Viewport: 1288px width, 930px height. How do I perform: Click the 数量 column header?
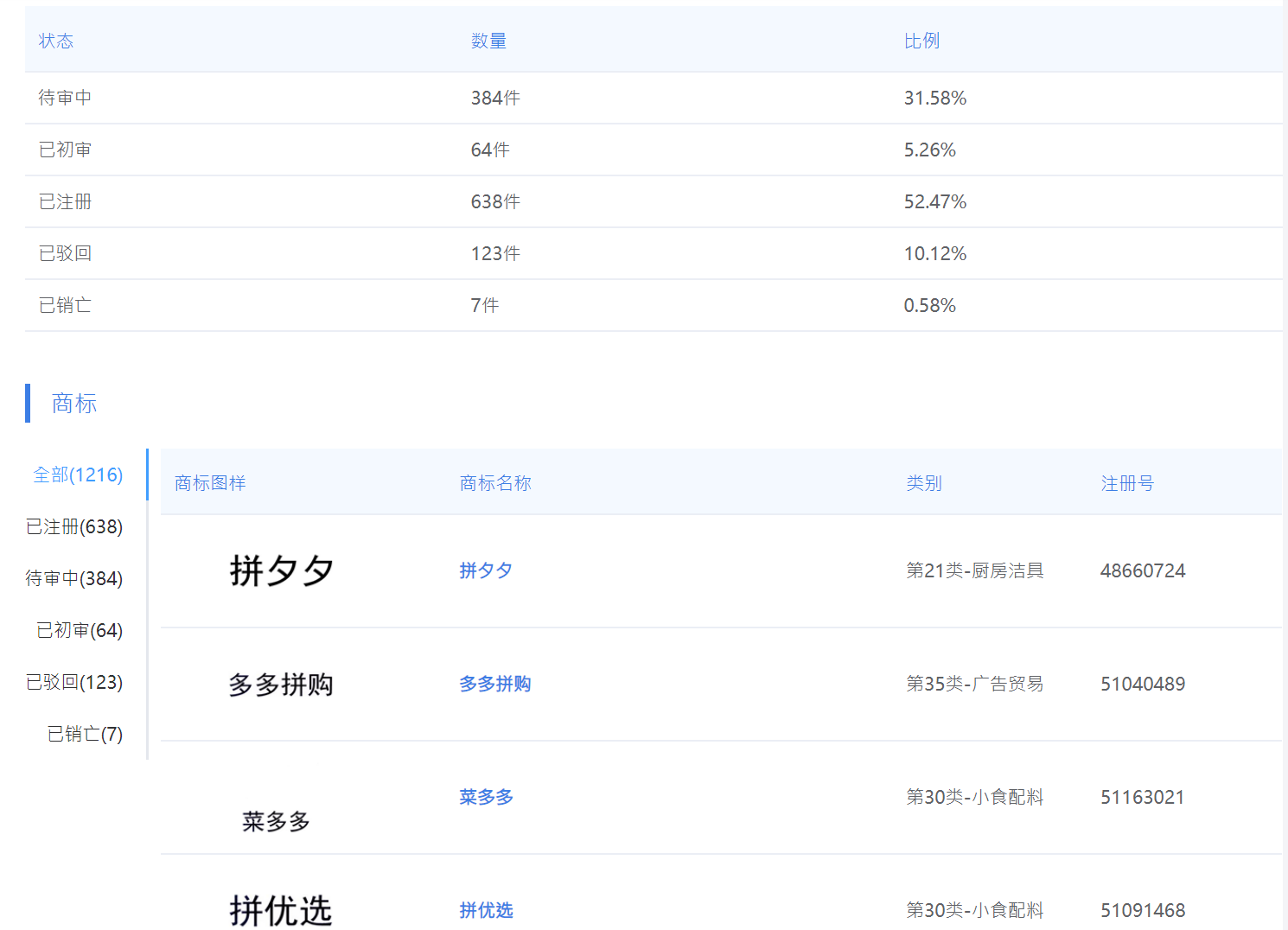[x=488, y=41]
